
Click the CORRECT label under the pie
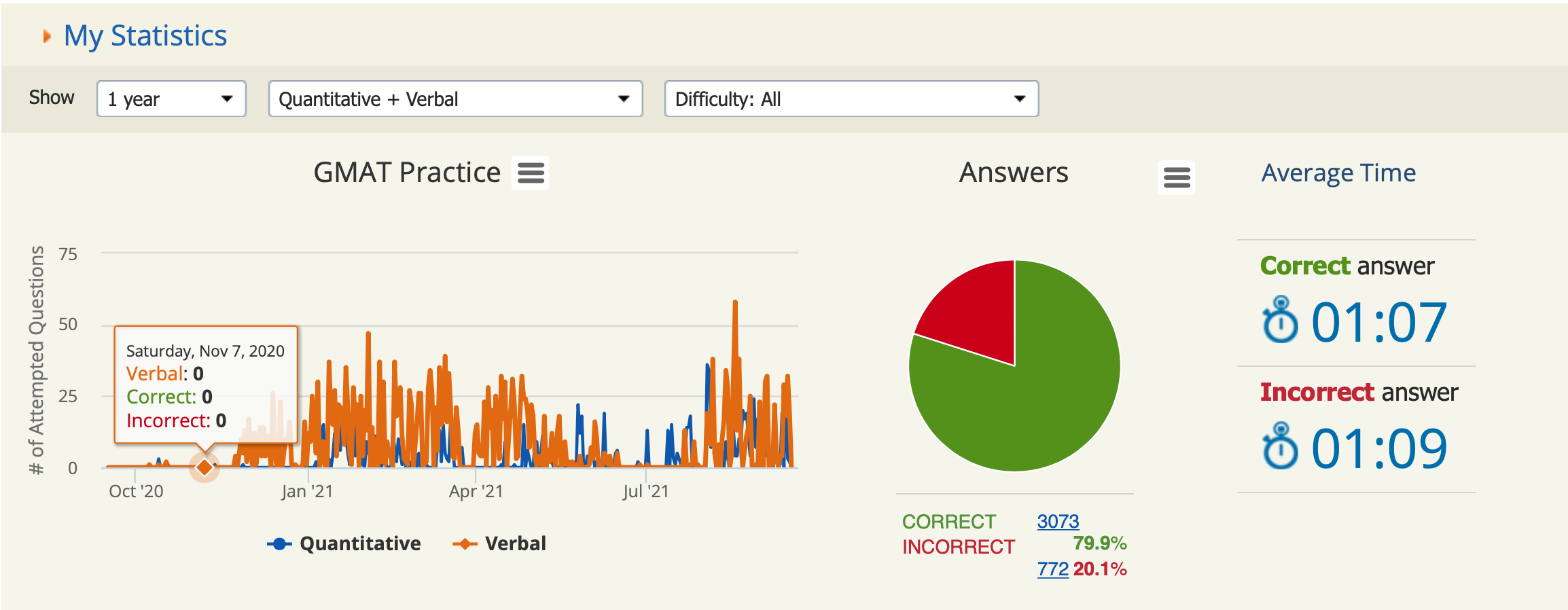pyautogui.click(x=948, y=522)
